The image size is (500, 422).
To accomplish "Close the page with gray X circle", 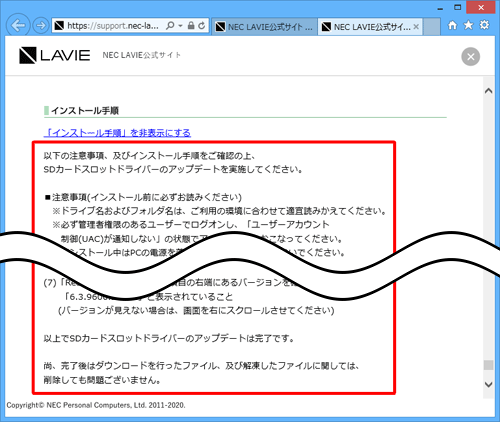I will click(471, 57).
